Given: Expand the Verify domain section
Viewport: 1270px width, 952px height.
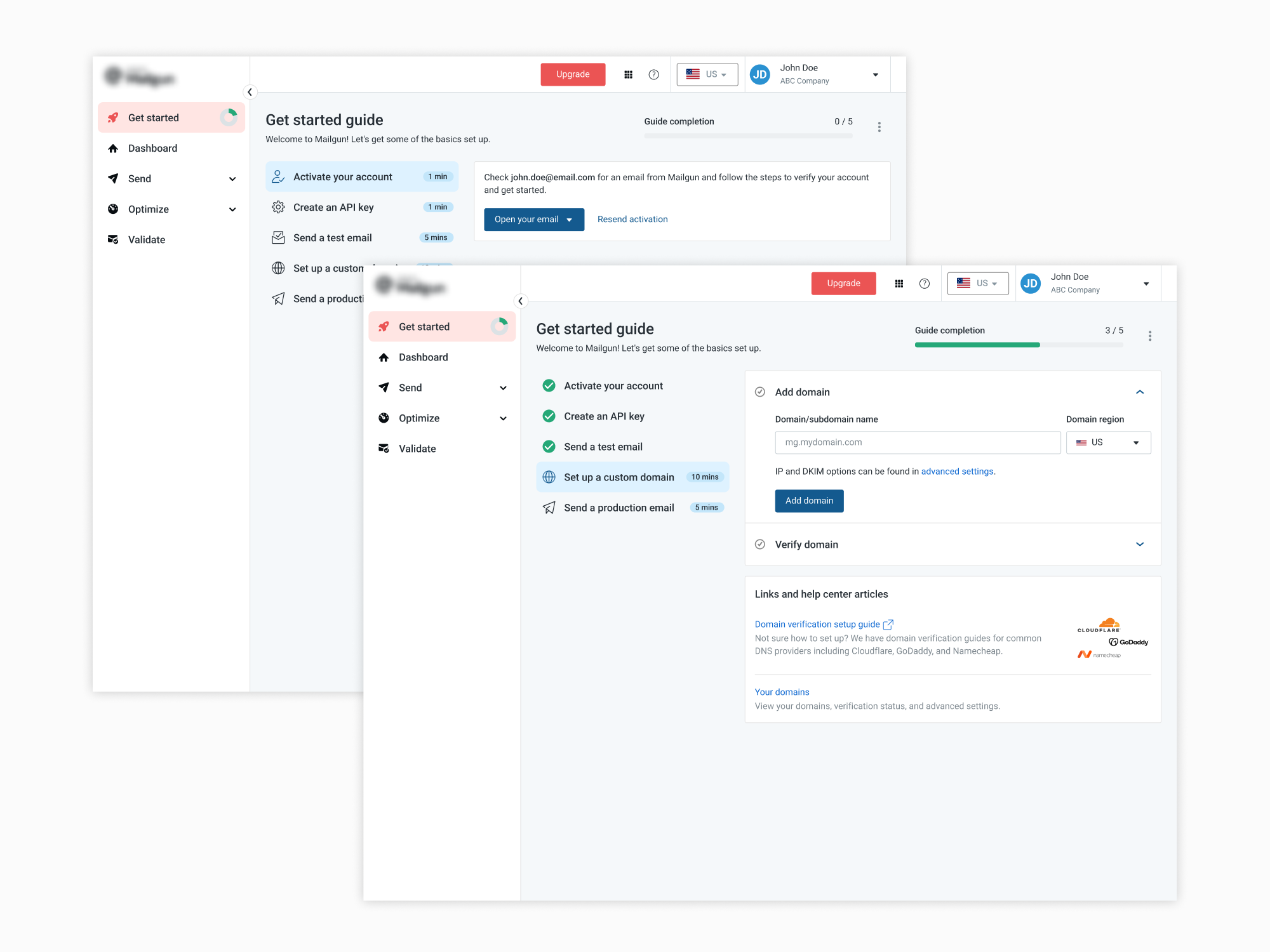Looking at the screenshot, I should click(1139, 545).
